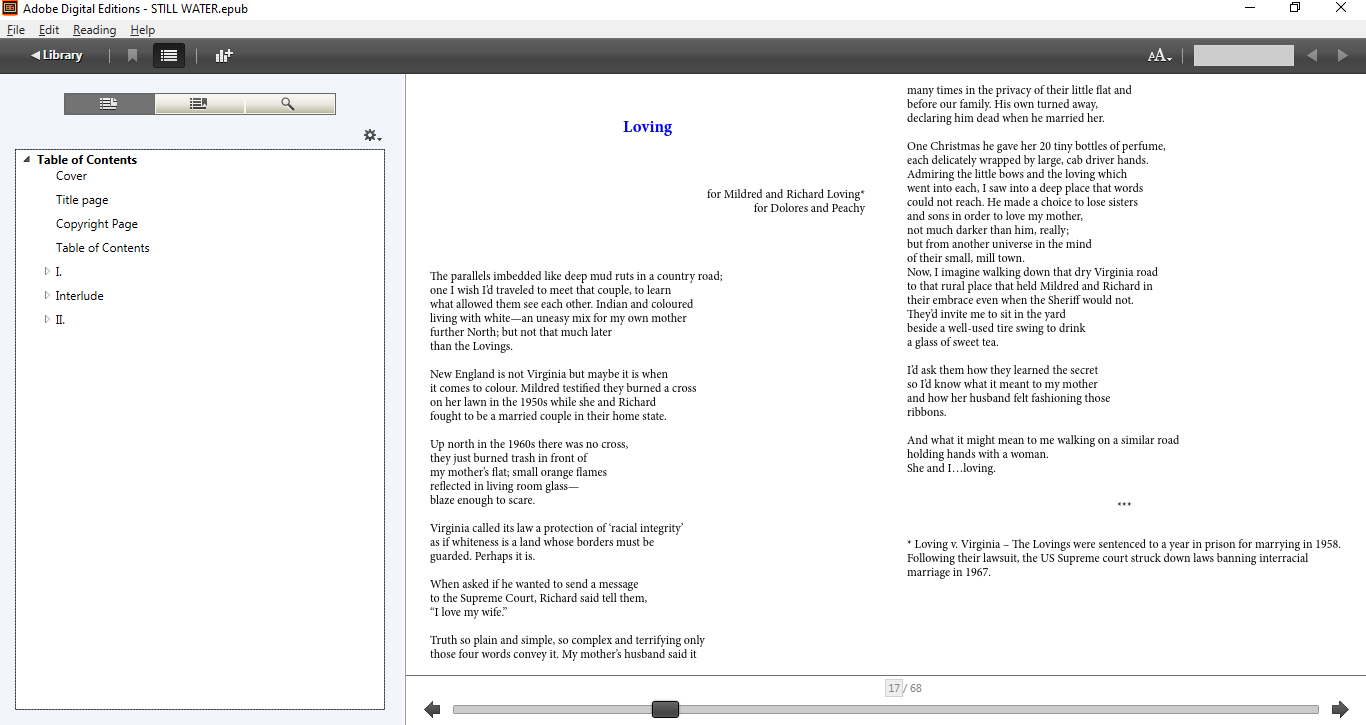This screenshot has width=1366, height=725.
Task: Expand the Interlude section
Action: tap(46, 296)
